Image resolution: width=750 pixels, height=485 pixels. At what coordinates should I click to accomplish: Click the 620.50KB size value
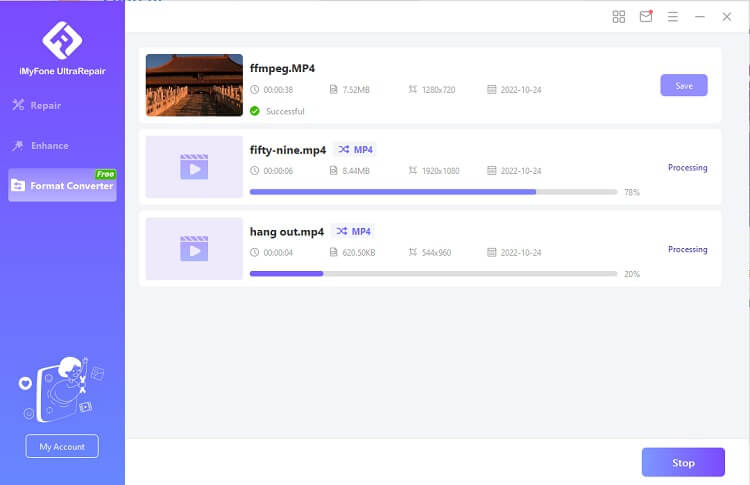[x=359, y=253]
